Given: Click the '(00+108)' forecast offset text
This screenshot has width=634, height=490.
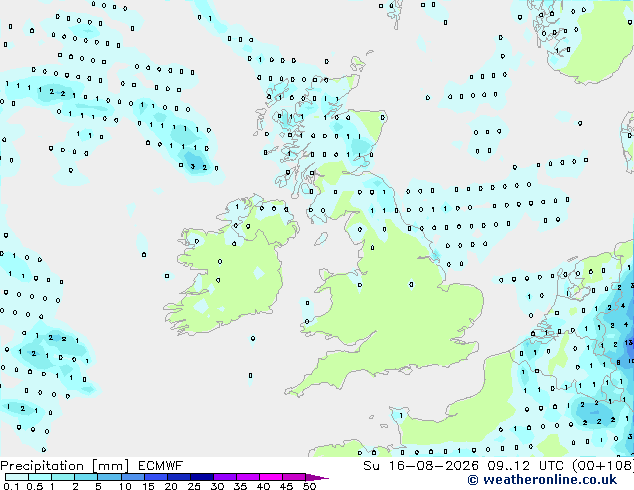Looking at the screenshot, I should 603,466.
